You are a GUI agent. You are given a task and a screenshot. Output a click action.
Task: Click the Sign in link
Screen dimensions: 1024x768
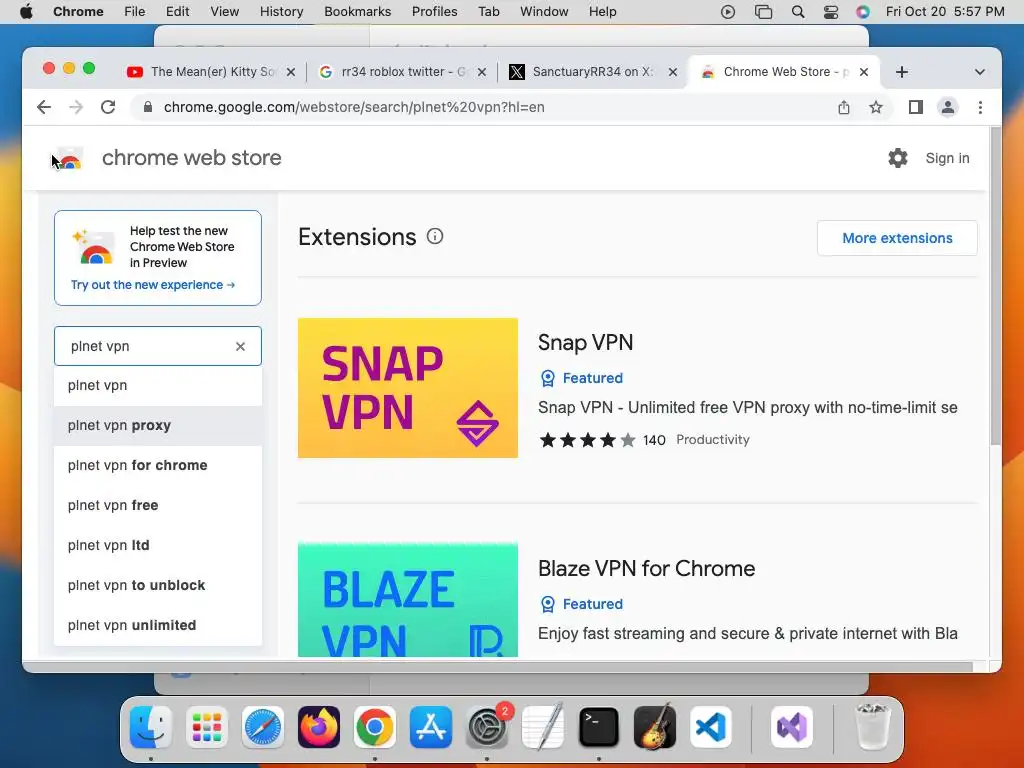947,158
